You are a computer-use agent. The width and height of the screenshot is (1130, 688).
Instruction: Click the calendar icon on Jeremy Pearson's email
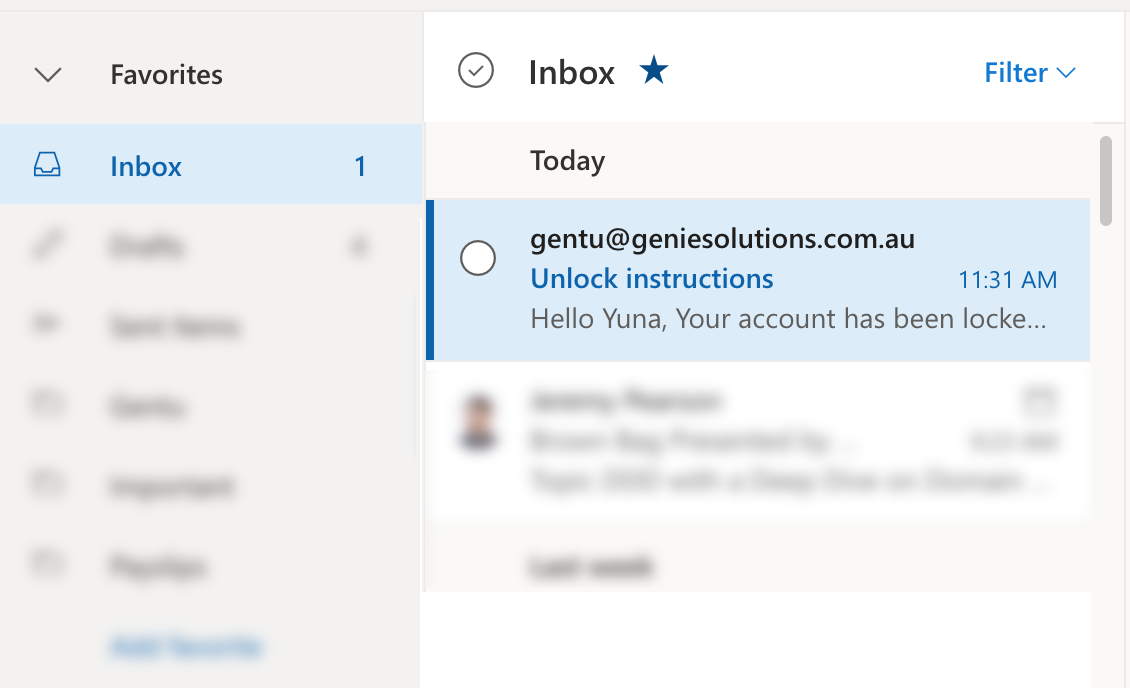(x=1041, y=400)
